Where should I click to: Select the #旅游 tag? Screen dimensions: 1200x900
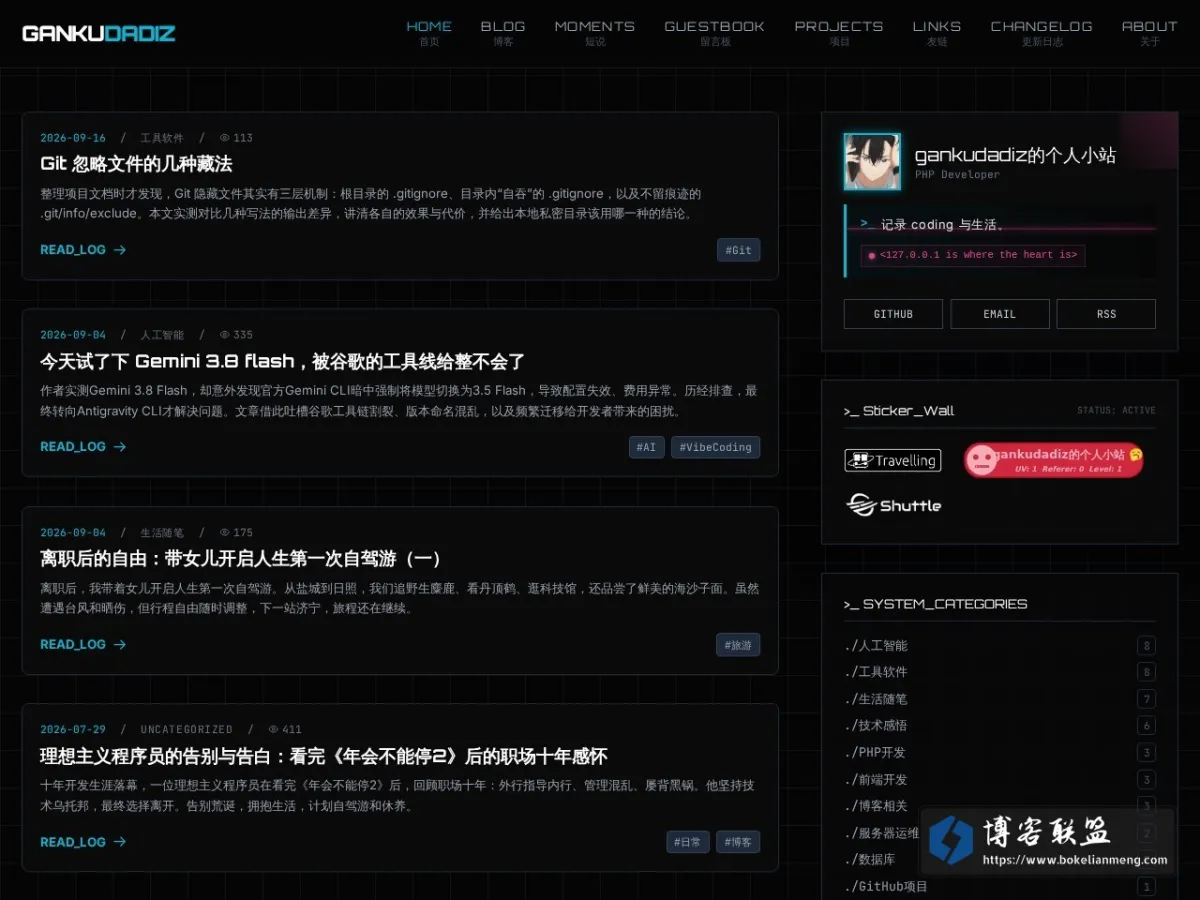pyautogui.click(x=738, y=645)
